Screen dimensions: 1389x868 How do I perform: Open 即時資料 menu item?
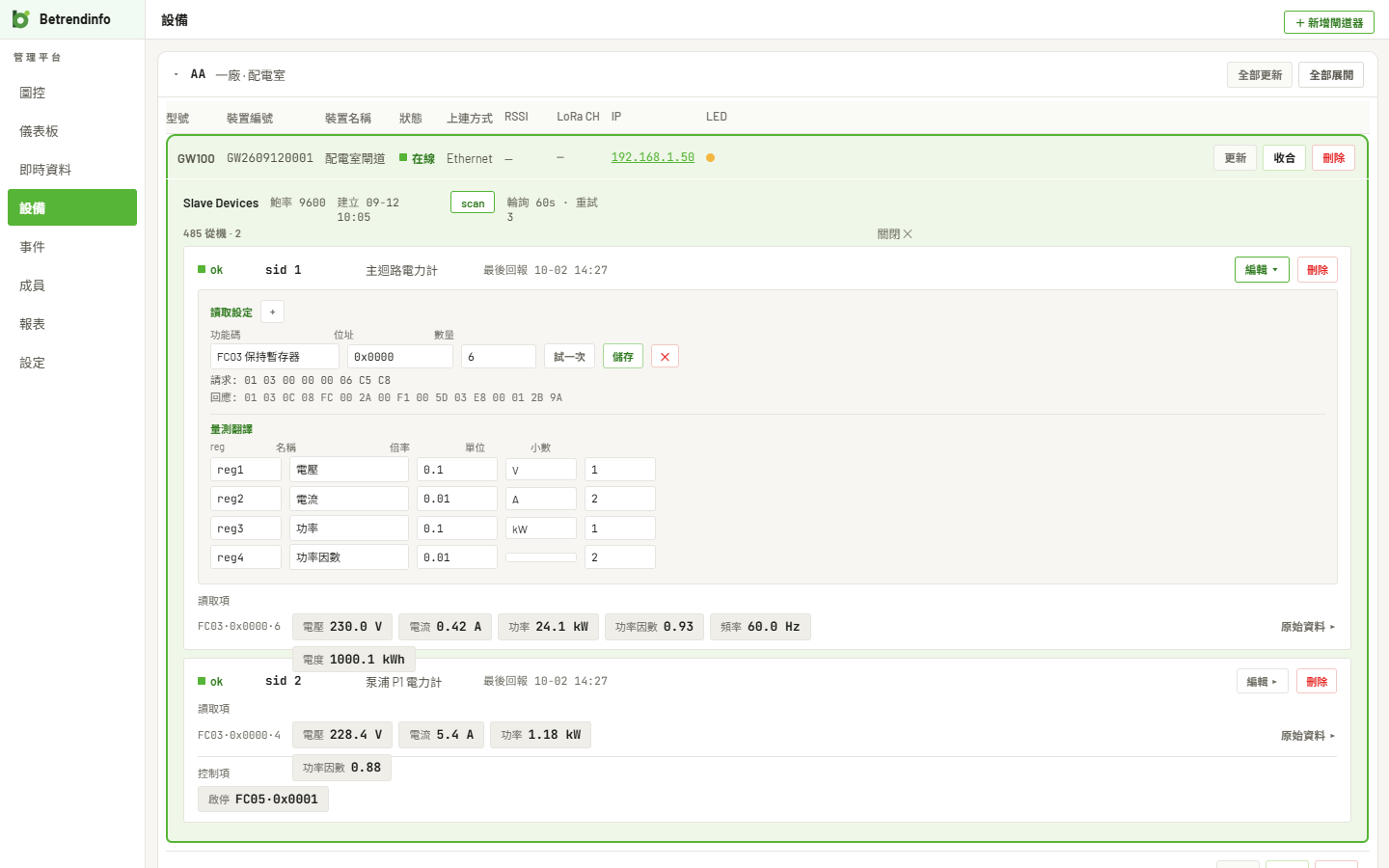pos(72,170)
